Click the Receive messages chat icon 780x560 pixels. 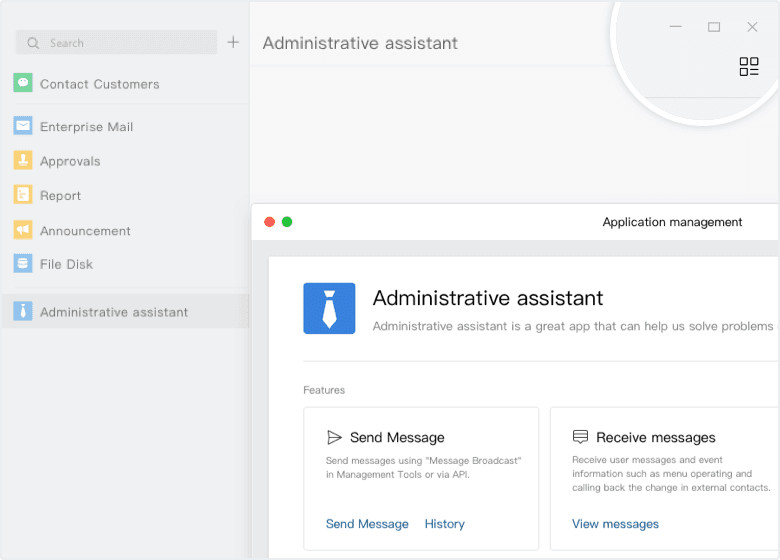580,437
